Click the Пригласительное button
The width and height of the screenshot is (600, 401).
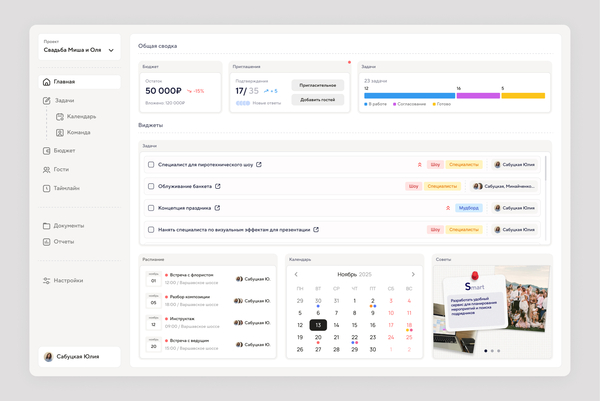(x=318, y=85)
